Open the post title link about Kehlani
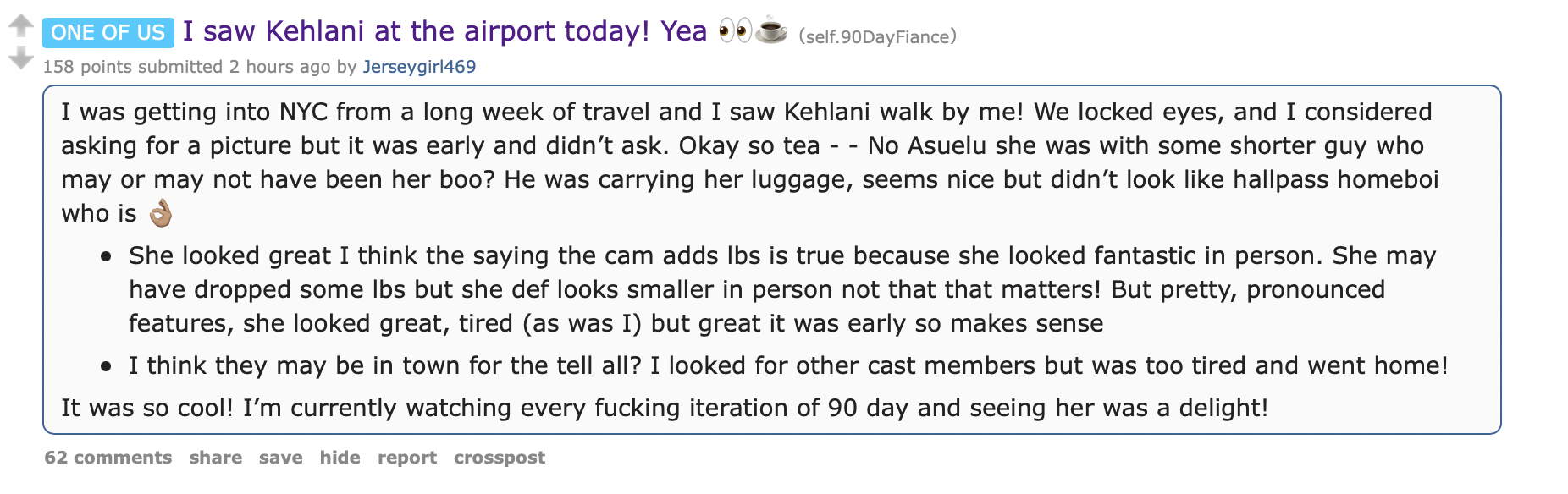This screenshot has height=494, width=1568. point(440,30)
